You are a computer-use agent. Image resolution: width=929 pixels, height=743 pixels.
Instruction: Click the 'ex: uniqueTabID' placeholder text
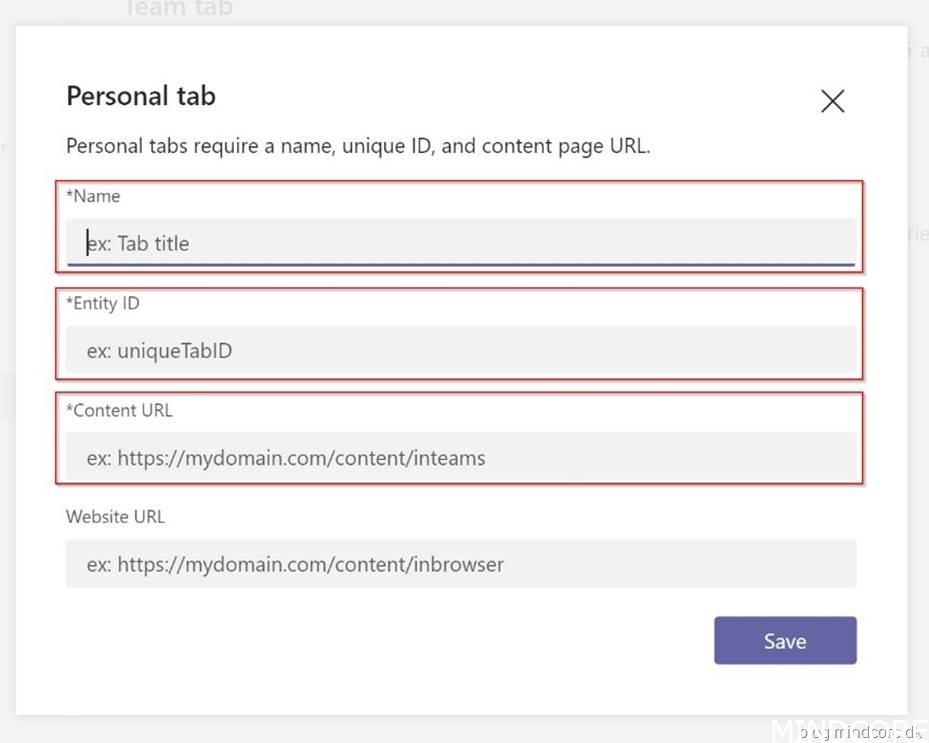pos(160,351)
